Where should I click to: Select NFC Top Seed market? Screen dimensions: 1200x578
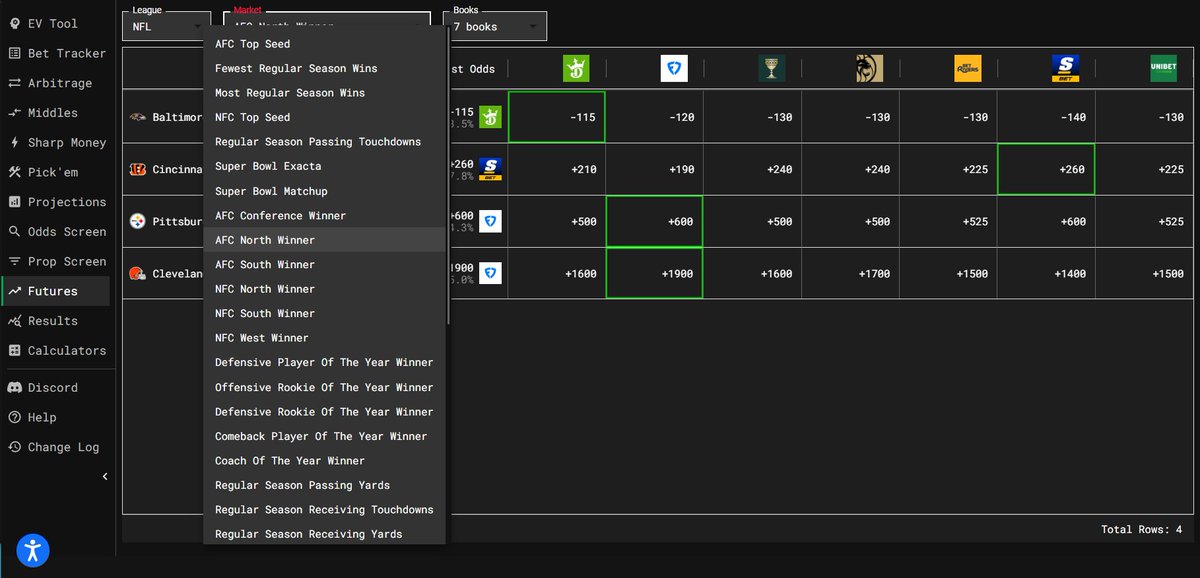(x=325, y=117)
